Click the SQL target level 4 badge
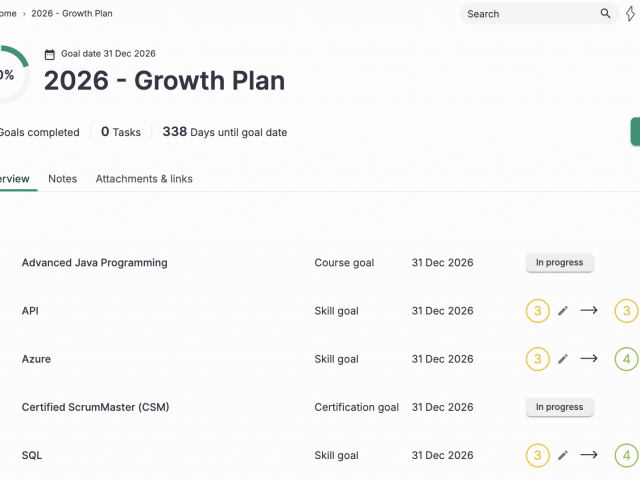Viewport: 640px width, 480px height. coord(626,455)
